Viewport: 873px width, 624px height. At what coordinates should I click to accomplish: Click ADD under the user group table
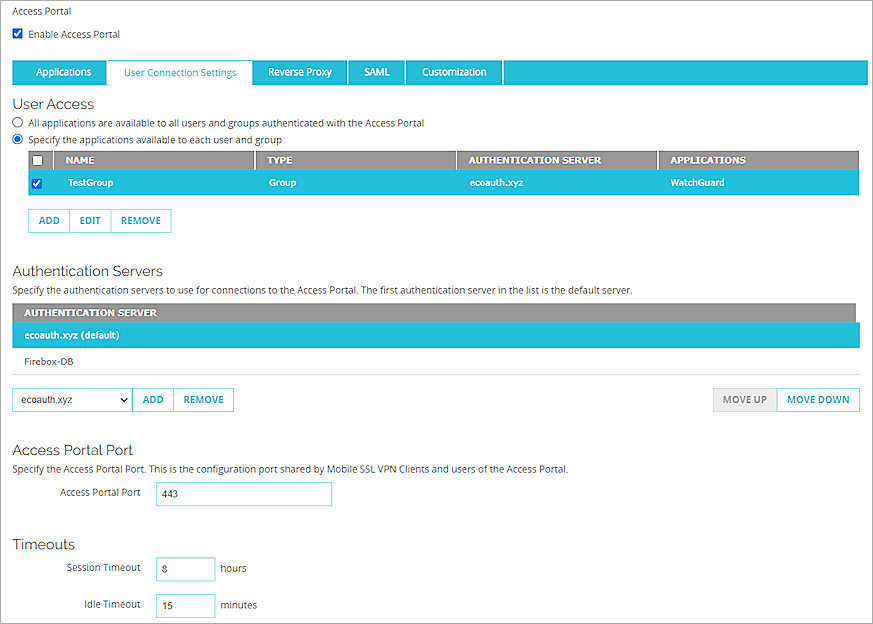[48, 220]
